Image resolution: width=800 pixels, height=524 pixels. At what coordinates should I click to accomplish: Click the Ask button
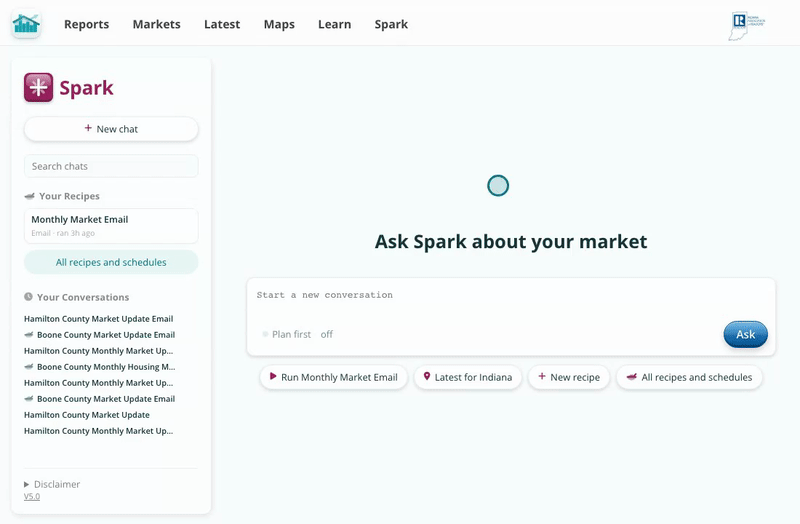745,334
